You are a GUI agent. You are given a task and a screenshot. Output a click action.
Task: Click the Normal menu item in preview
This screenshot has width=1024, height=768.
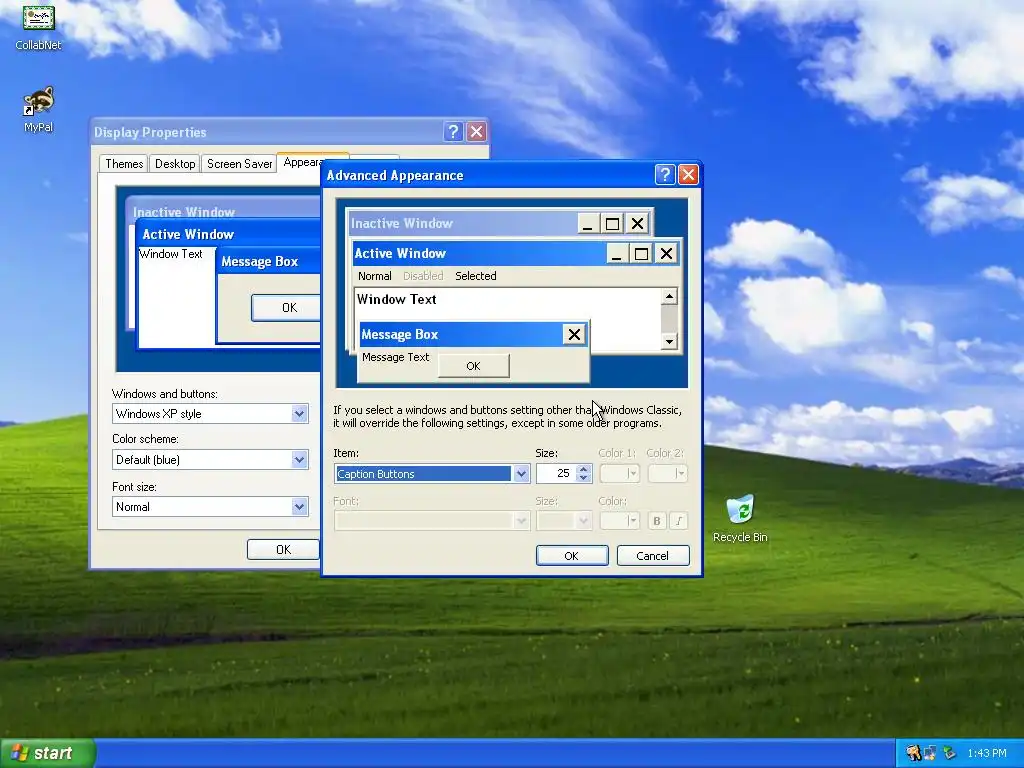tap(375, 276)
